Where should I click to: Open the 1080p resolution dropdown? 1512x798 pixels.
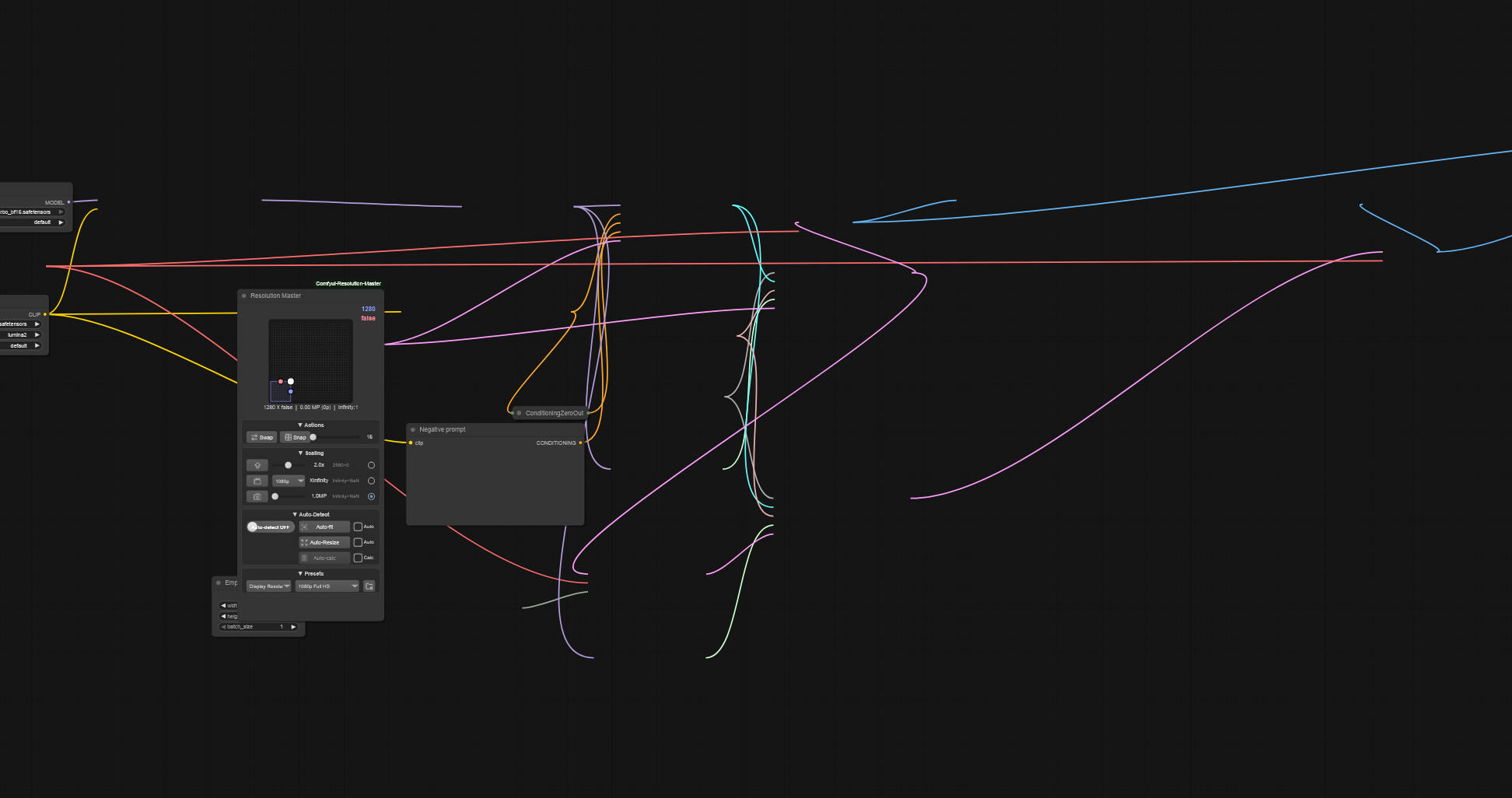click(x=289, y=481)
